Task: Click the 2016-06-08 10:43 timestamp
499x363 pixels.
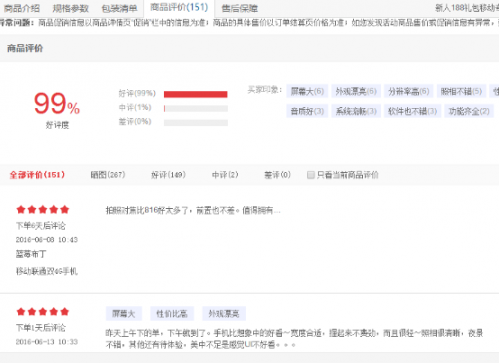Action: [x=47, y=239]
